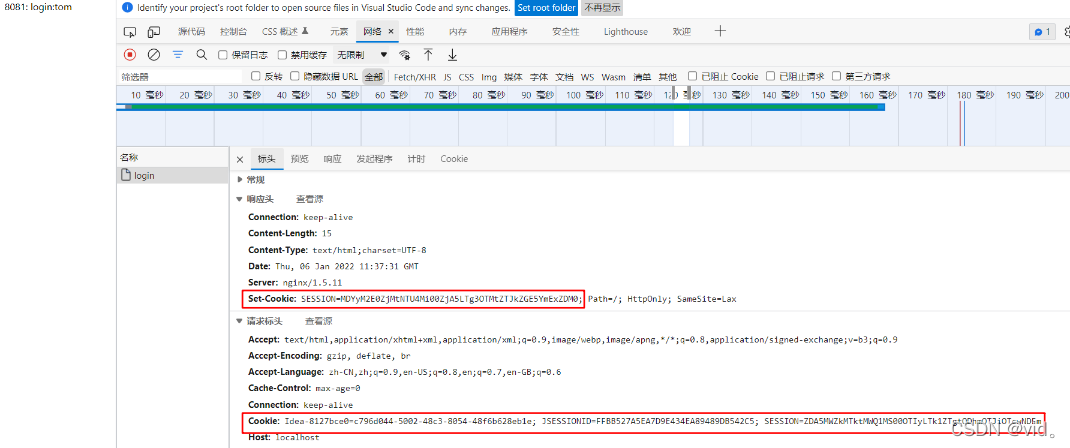Filter requests by 文档 type
1070x448 pixels.
[564, 77]
